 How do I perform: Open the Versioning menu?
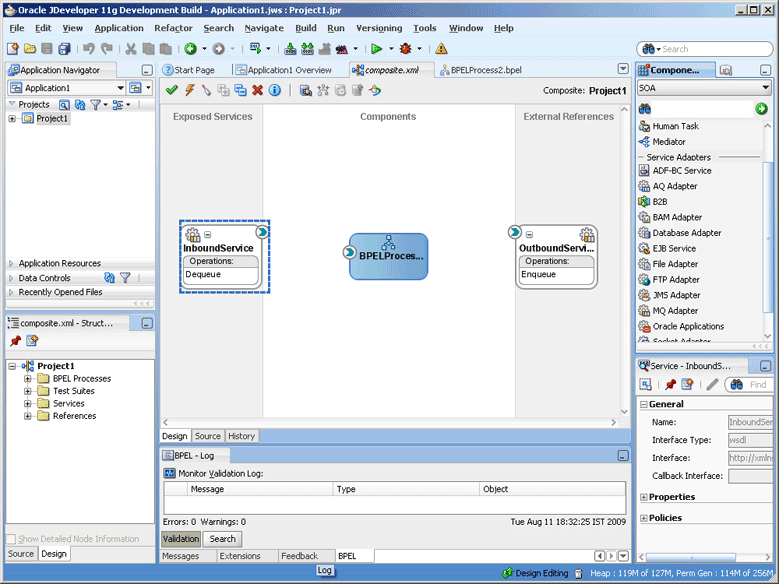pyautogui.click(x=379, y=28)
